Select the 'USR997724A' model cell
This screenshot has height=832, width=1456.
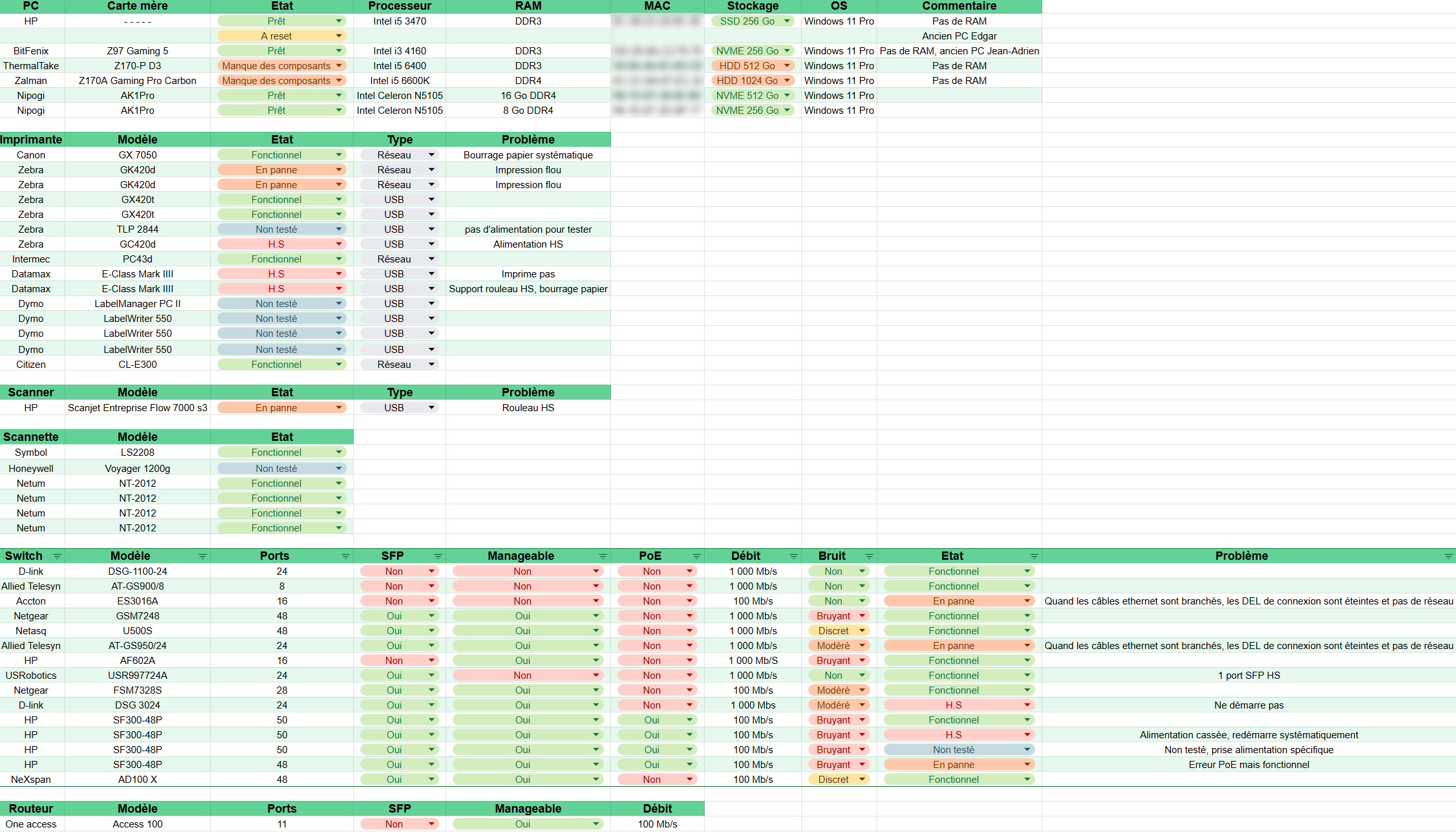pyautogui.click(x=138, y=676)
